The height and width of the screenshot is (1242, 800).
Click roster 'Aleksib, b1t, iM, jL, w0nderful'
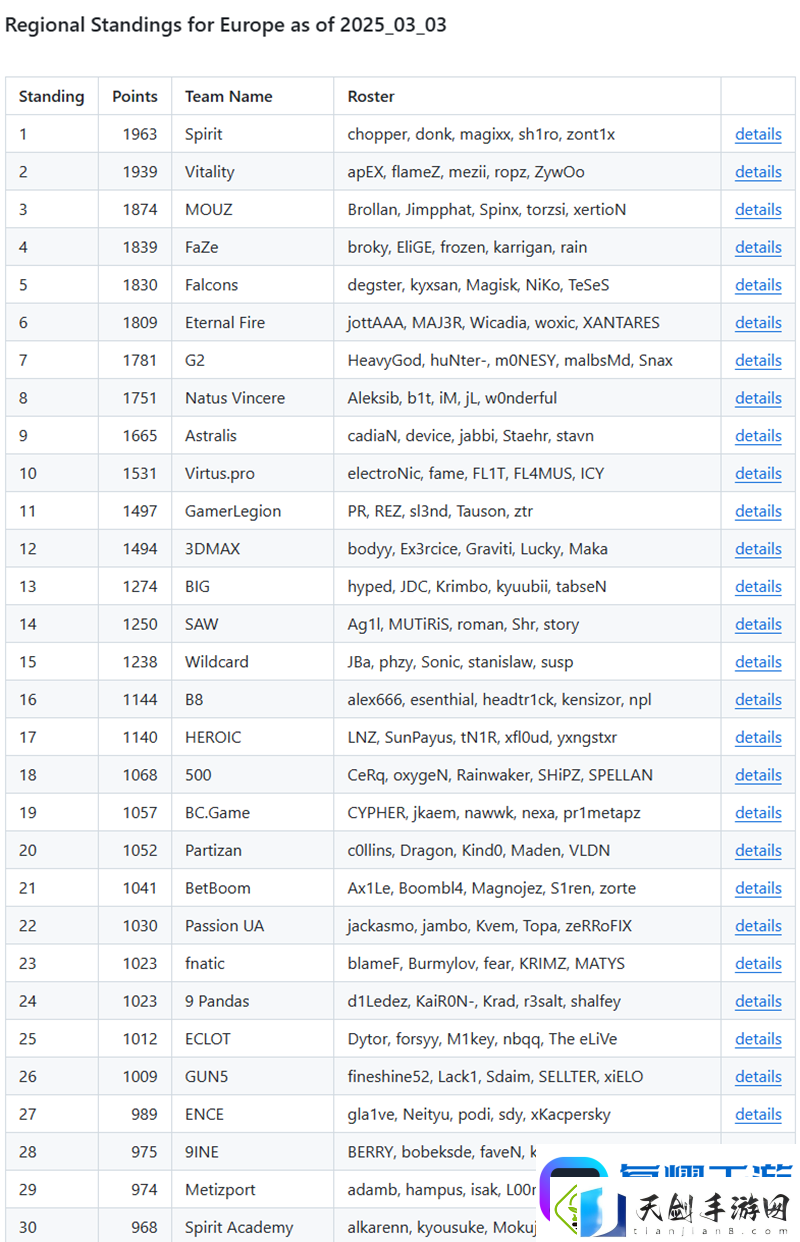(452, 398)
